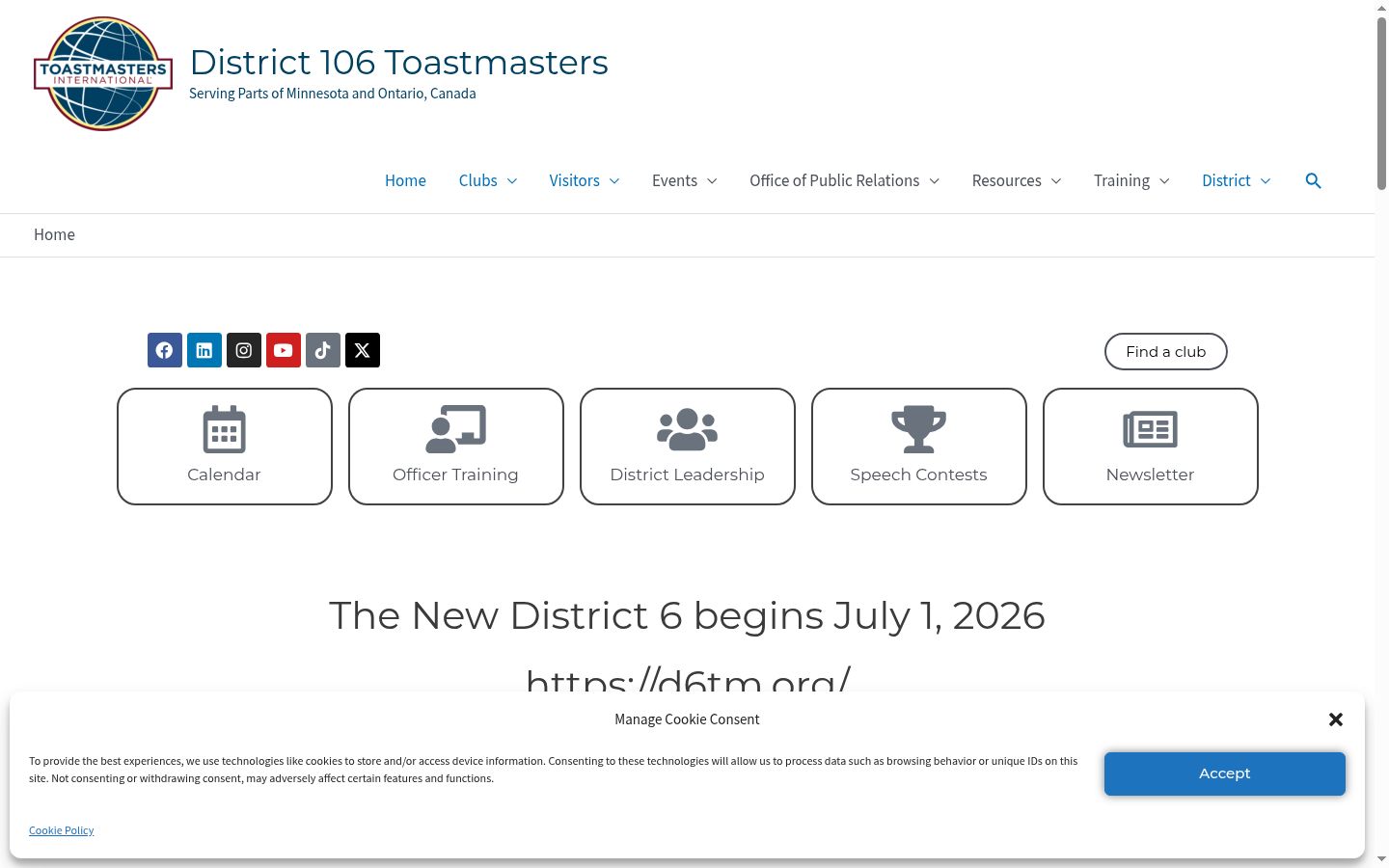Open the Resources nav menu item
This screenshot has width=1389, height=868.
(x=1007, y=180)
